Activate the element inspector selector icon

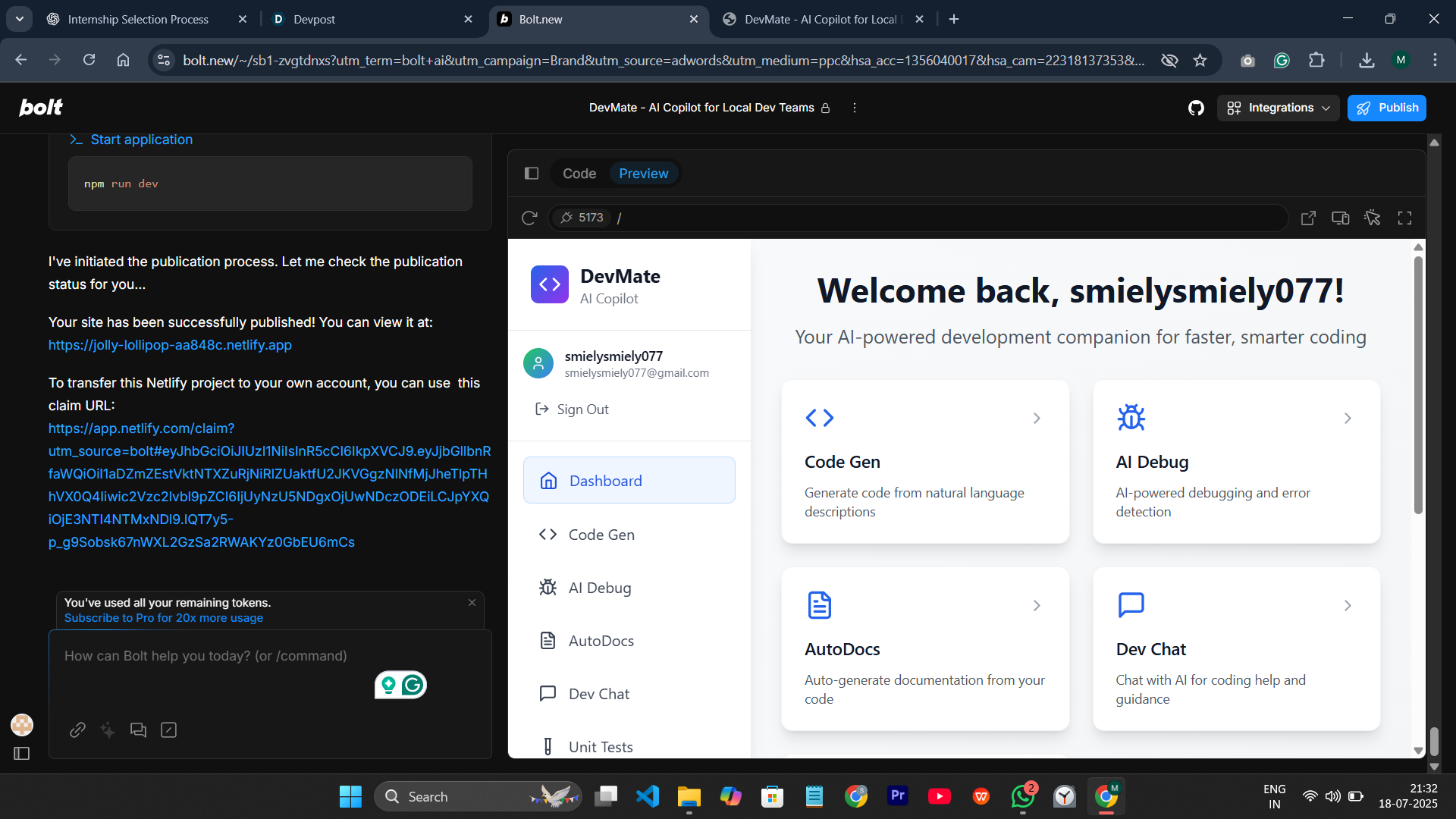(x=1373, y=218)
